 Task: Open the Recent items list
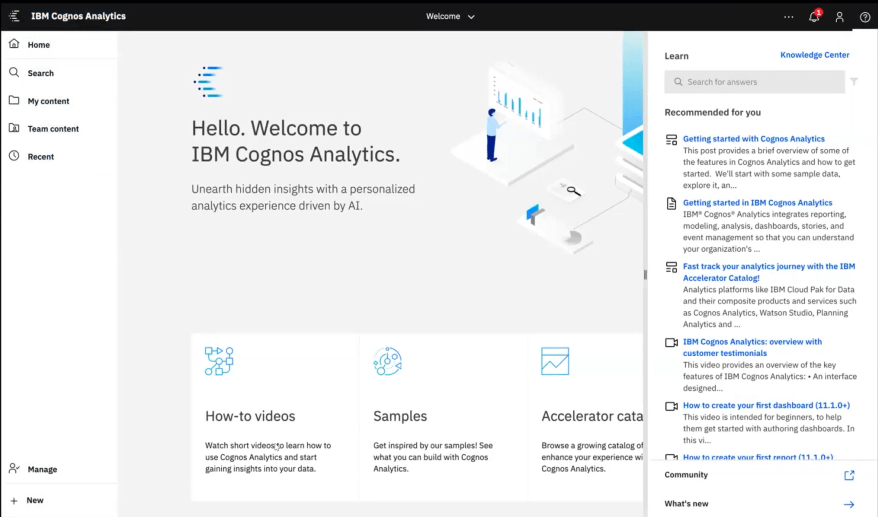coord(40,157)
